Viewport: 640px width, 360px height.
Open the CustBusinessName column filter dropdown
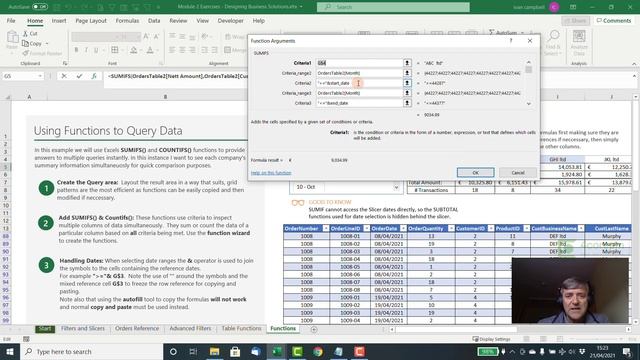tap(581, 228)
